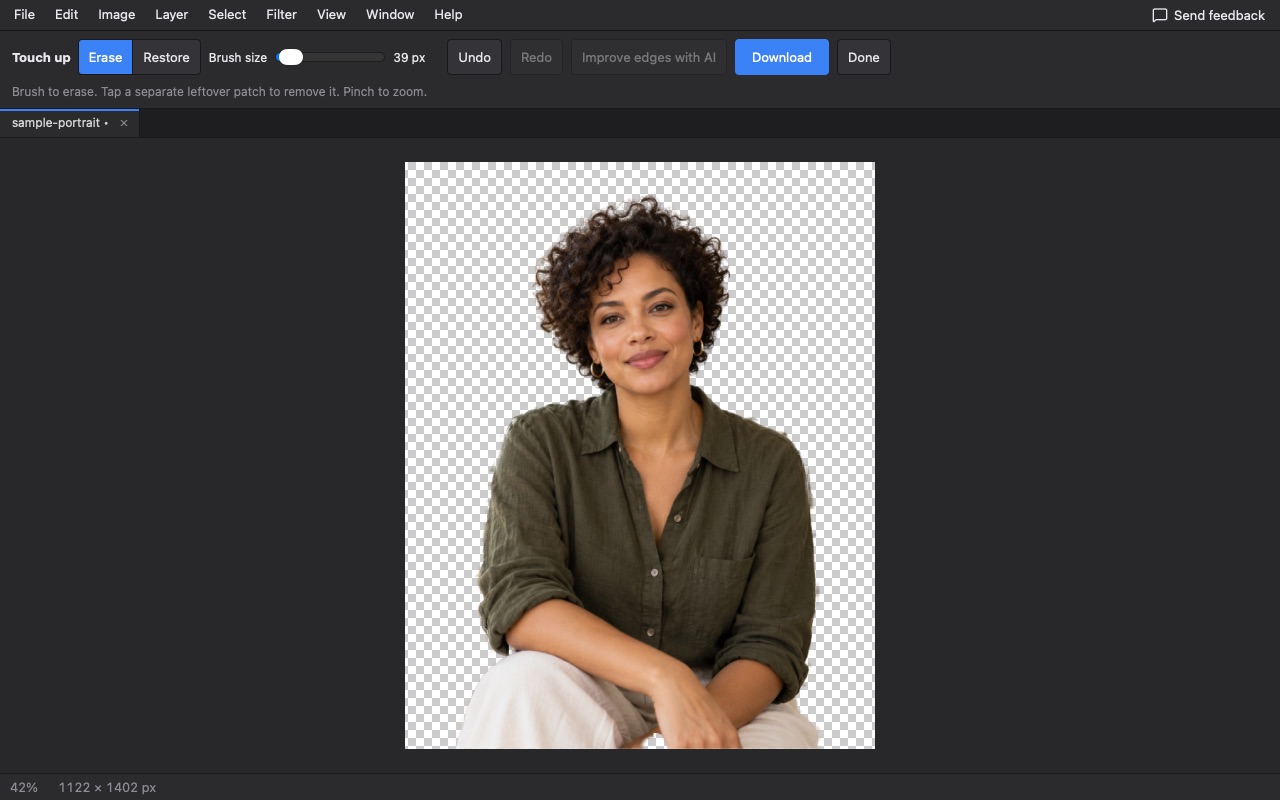Viewport: 1280px width, 800px height.
Task: Open the Help menu
Action: (x=448, y=14)
